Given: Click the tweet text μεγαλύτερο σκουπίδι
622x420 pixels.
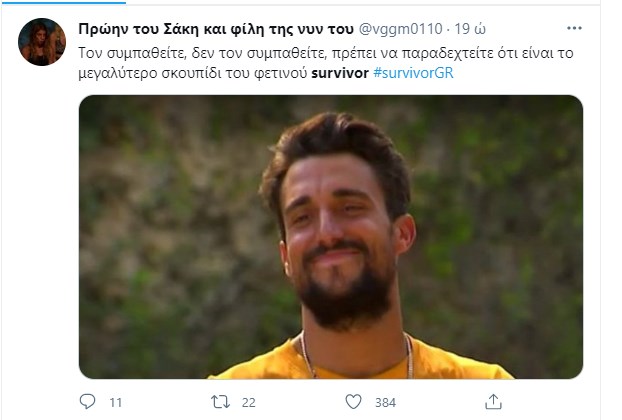Looking at the screenshot, I should click(150, 74).
